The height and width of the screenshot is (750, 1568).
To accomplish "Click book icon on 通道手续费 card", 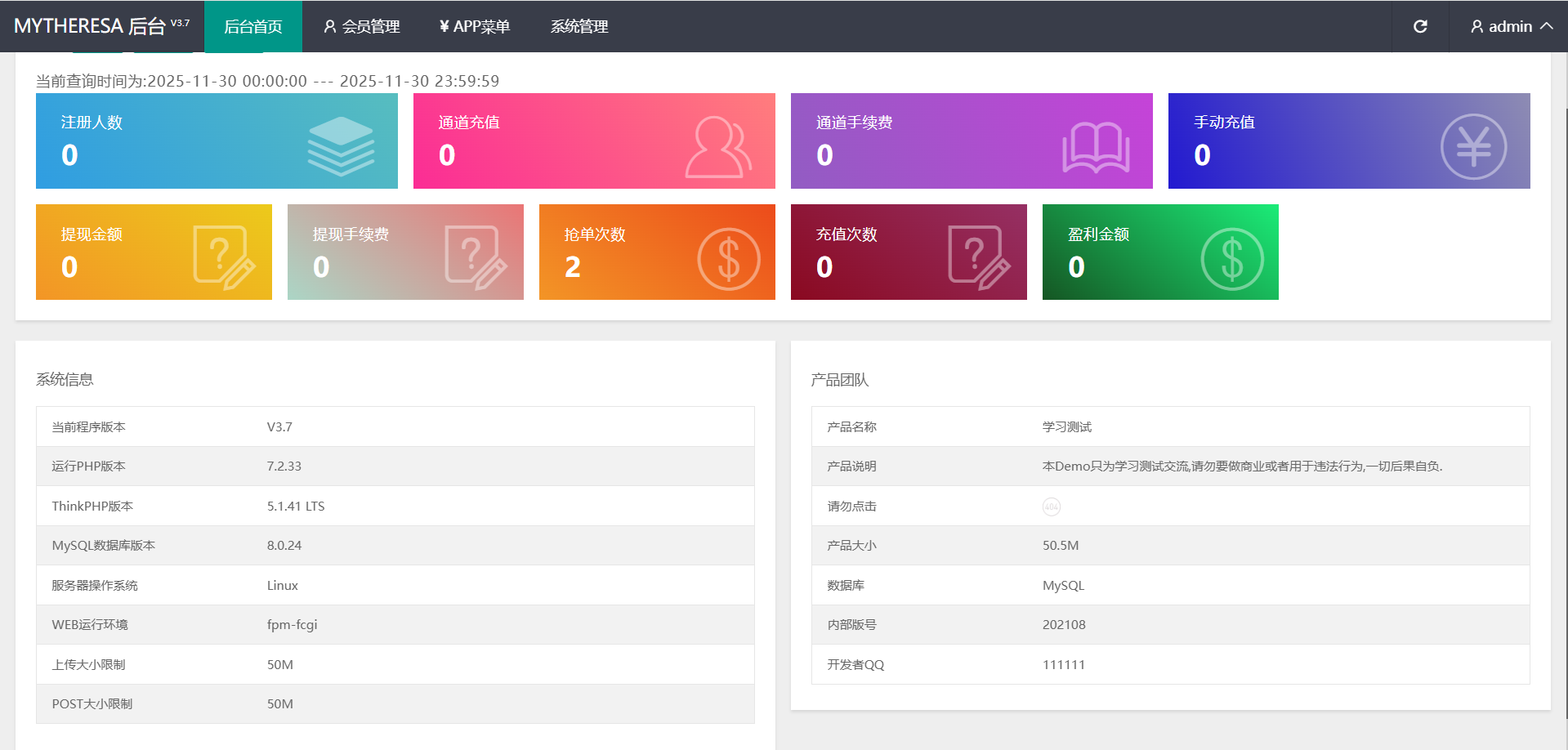I will [1095, 147].
